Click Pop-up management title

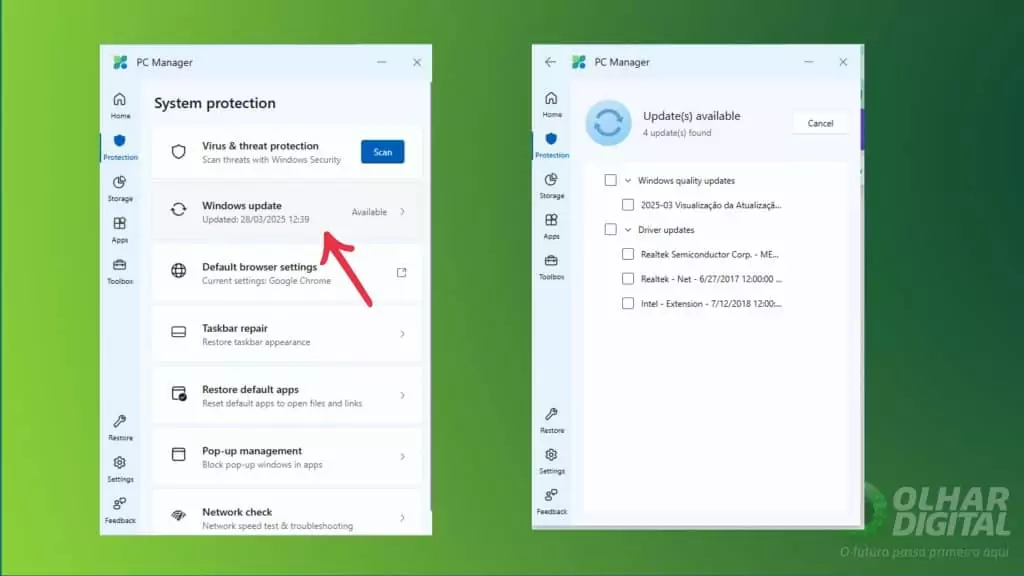(251, 451)
